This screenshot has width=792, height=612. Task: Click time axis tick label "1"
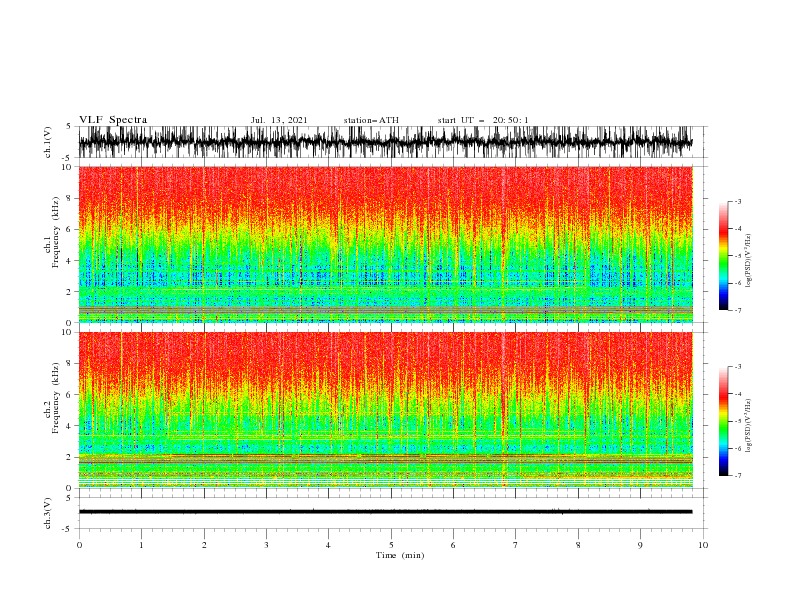point(141,545)
